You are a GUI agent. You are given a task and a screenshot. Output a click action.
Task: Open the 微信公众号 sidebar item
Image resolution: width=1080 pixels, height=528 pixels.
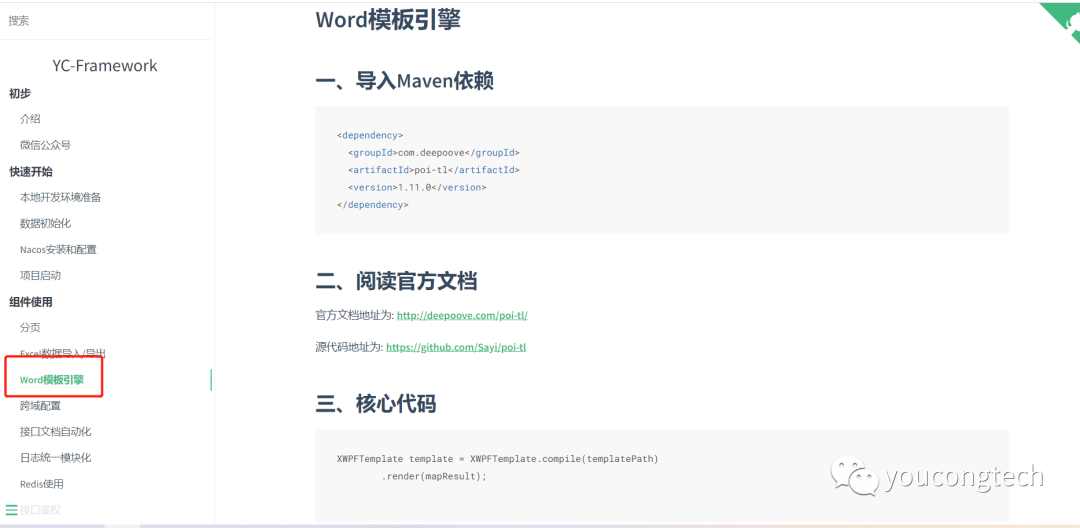45,145
